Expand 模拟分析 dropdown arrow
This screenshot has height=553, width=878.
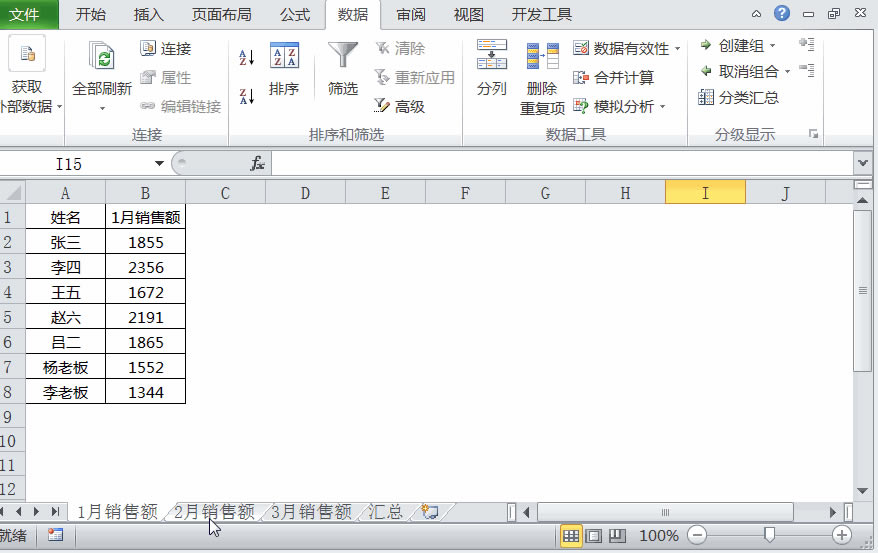[x=662, y=106]
